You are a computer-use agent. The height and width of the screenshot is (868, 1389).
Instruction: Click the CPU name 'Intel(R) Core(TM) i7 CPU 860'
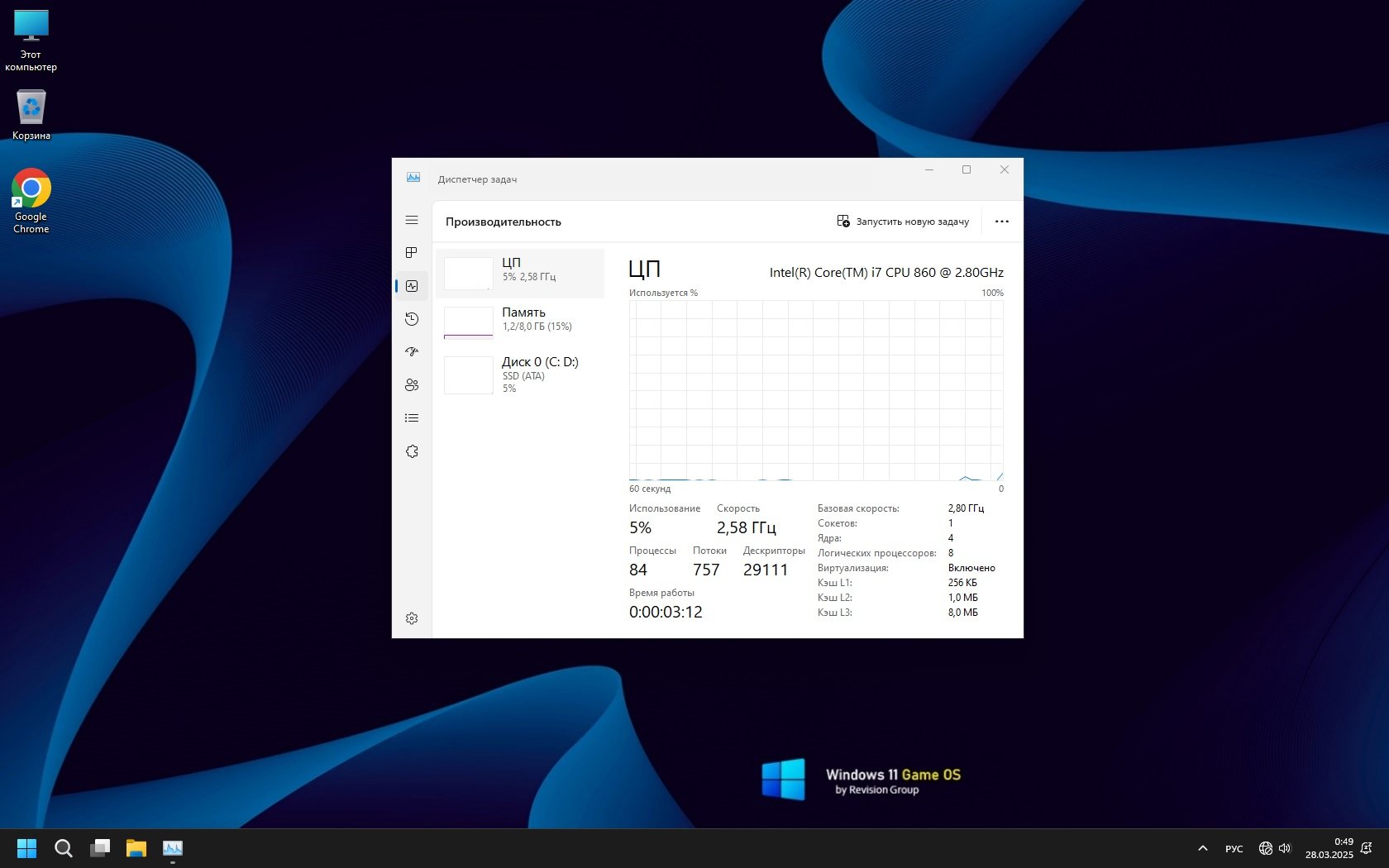point(886,272)
